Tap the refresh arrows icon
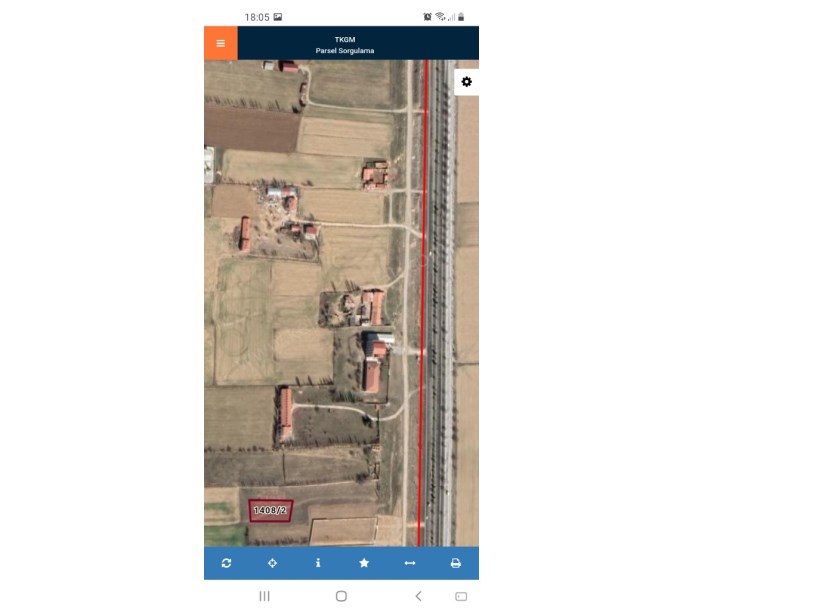 [x=226, y=563]
